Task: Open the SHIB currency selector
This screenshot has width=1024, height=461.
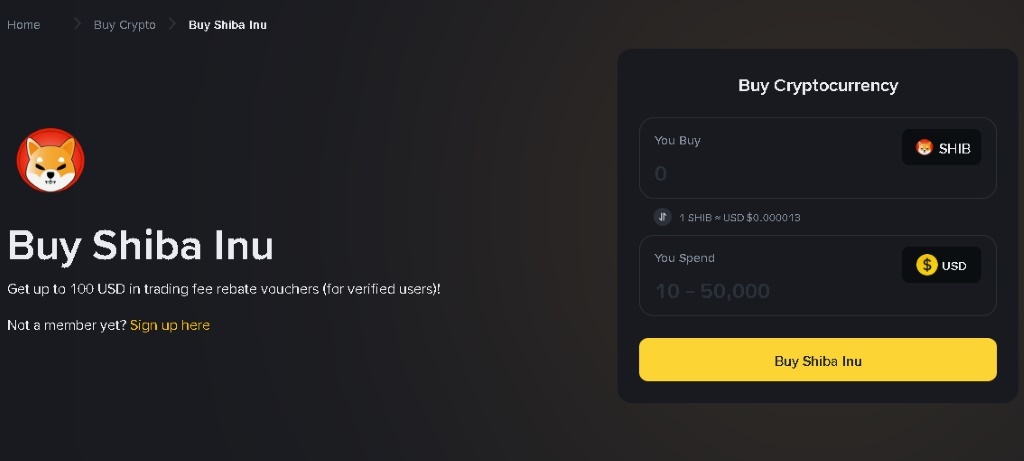Action: (941, 148)
